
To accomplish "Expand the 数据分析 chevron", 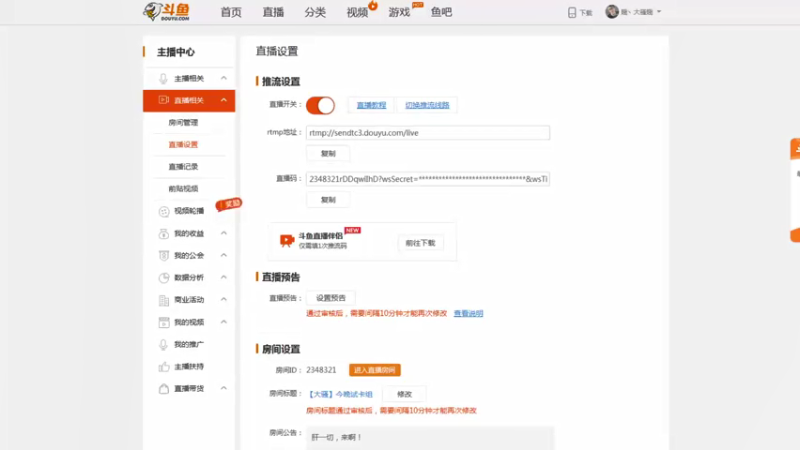I will click(x=223, y=277).
